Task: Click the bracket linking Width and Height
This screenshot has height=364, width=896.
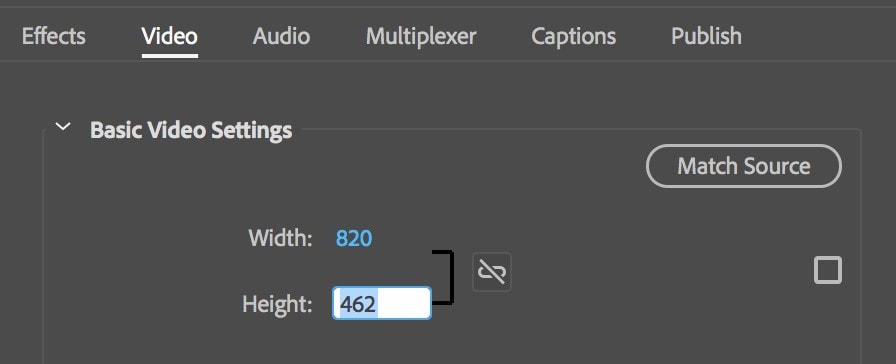Action: (446, 277)
